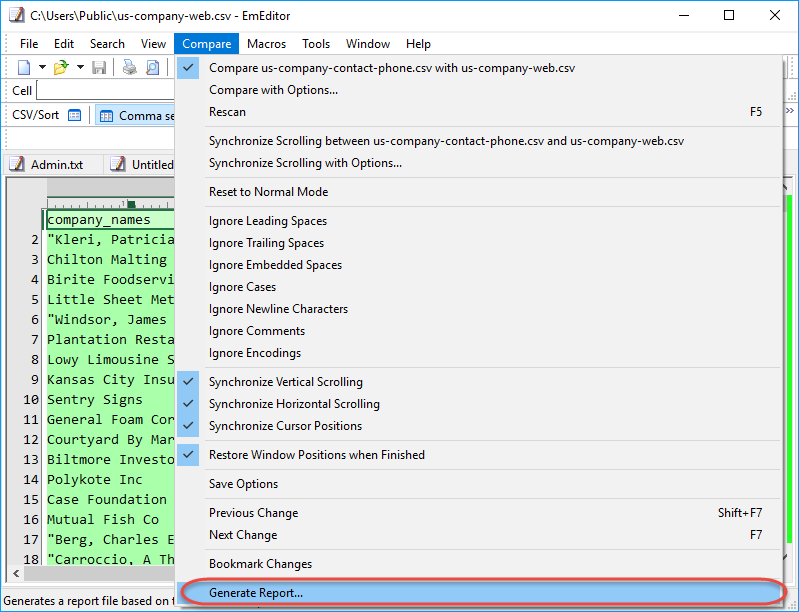The width and height of the screenshot is (799, 612).
Task: Choose Compare with Options...
Action: point(478,90)
